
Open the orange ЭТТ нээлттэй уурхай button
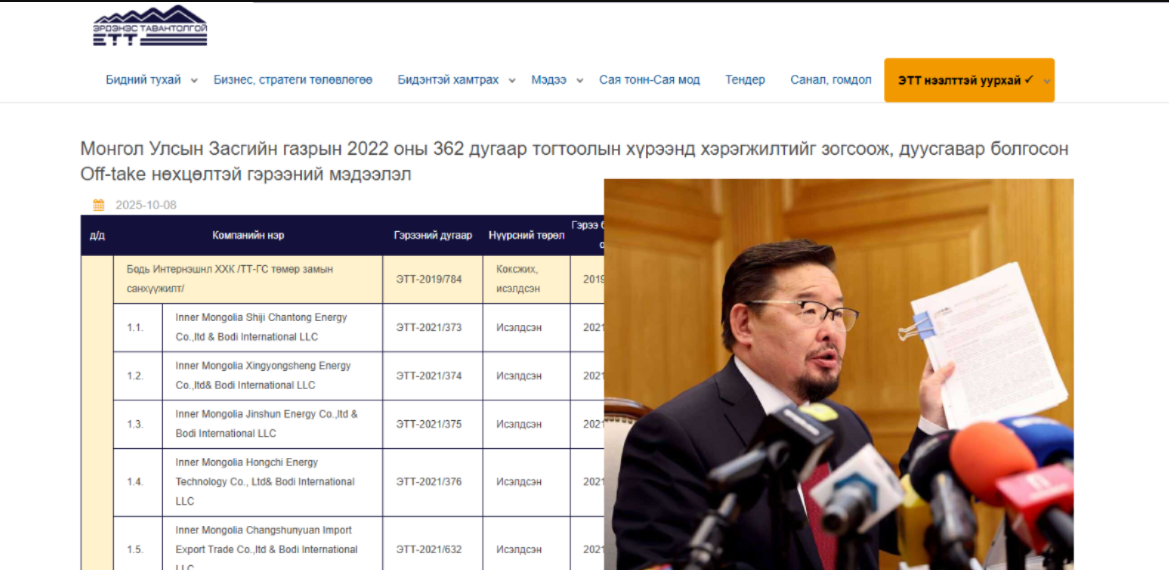click(968, 80)
